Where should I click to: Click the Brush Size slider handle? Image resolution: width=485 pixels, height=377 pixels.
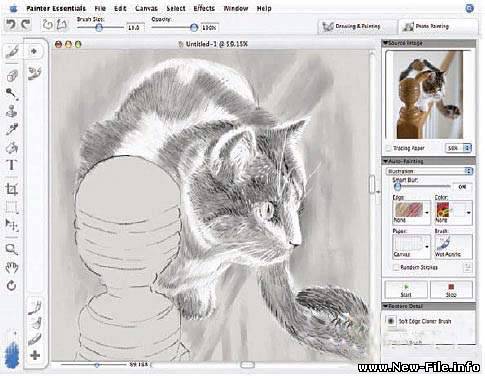99,27
